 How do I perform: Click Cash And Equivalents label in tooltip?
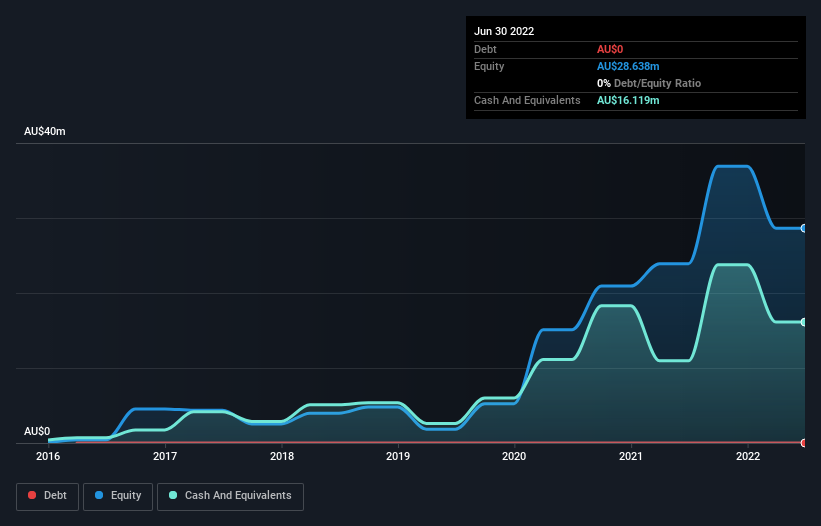pyautogui.click(x=527, y=100)
